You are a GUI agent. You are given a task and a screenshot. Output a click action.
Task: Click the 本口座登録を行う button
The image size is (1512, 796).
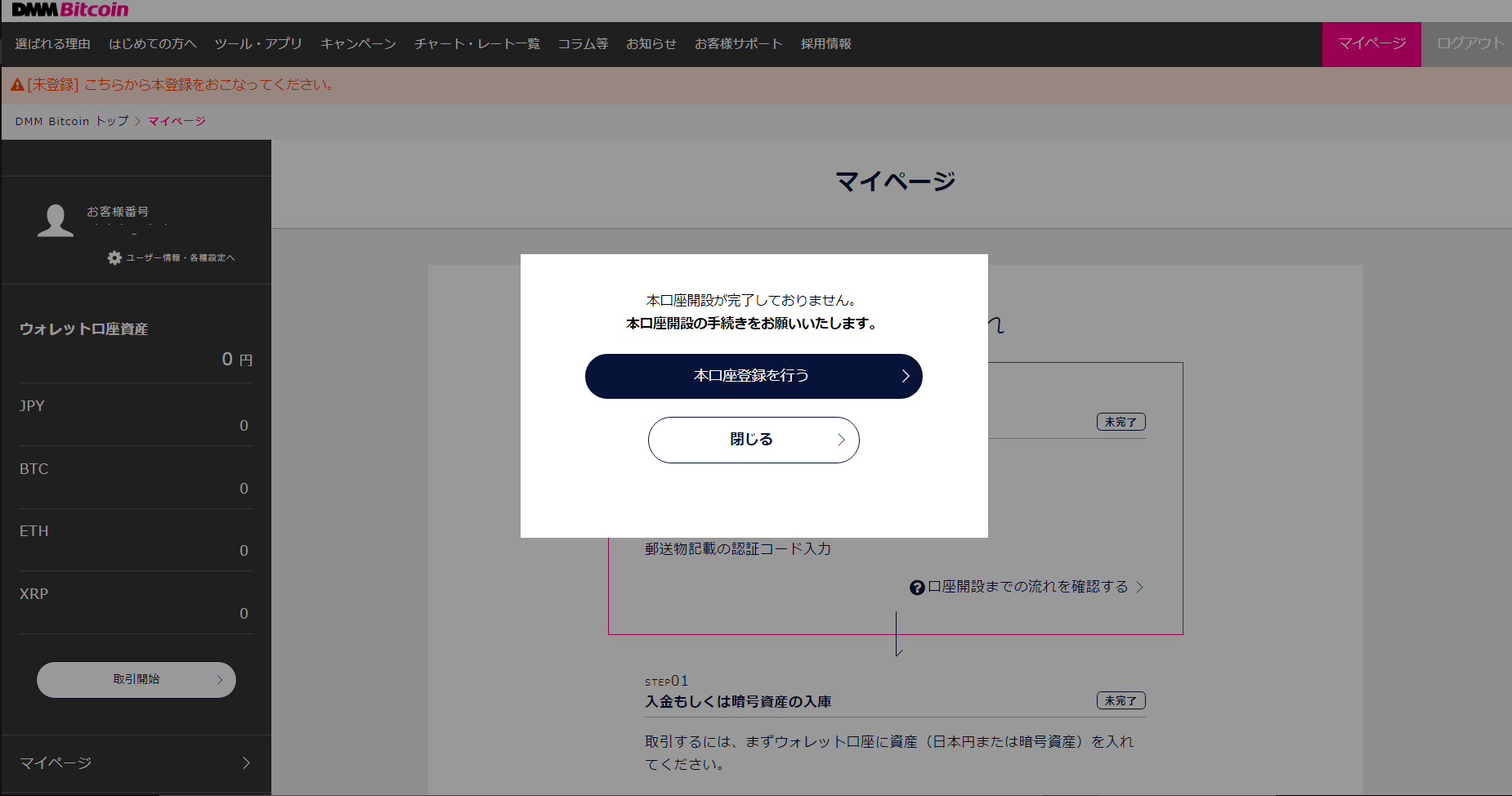coord(753,376)
